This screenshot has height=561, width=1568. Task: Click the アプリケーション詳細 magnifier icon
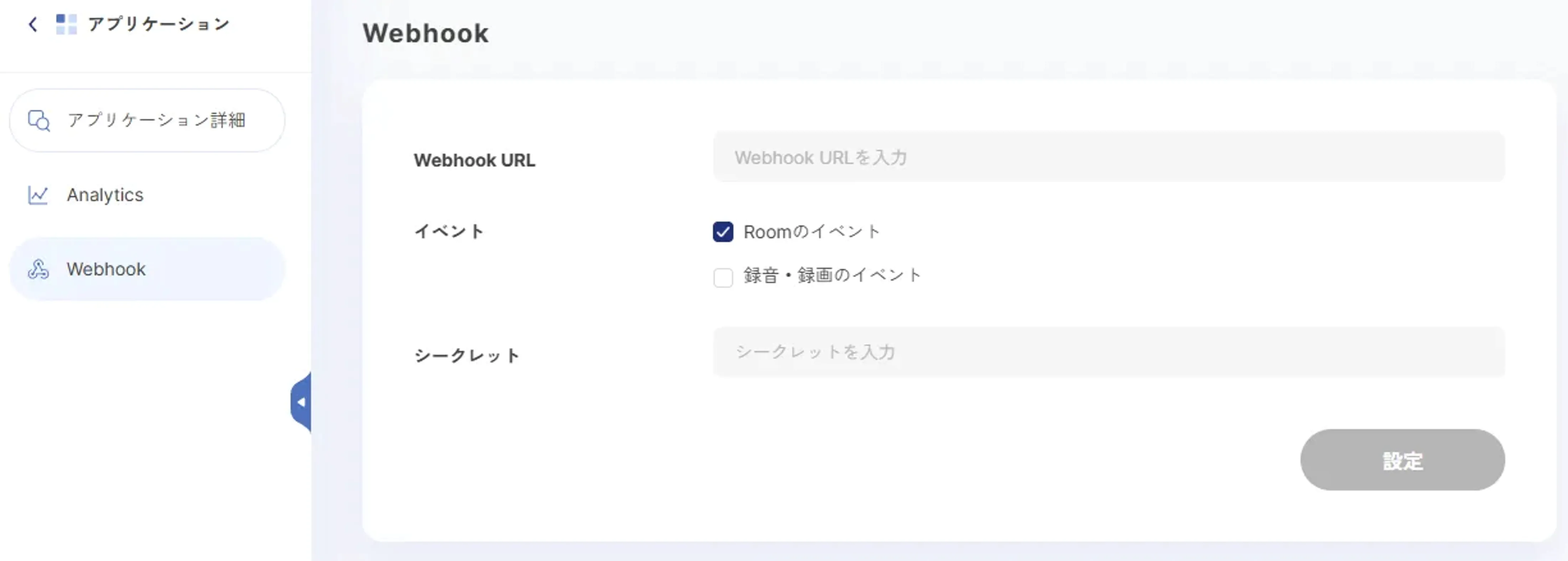tap(39, 121)
